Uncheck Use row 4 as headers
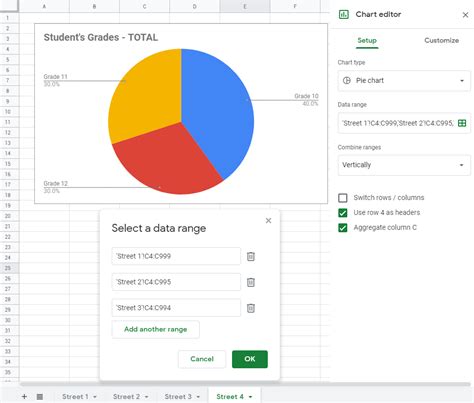 (343, 213)
